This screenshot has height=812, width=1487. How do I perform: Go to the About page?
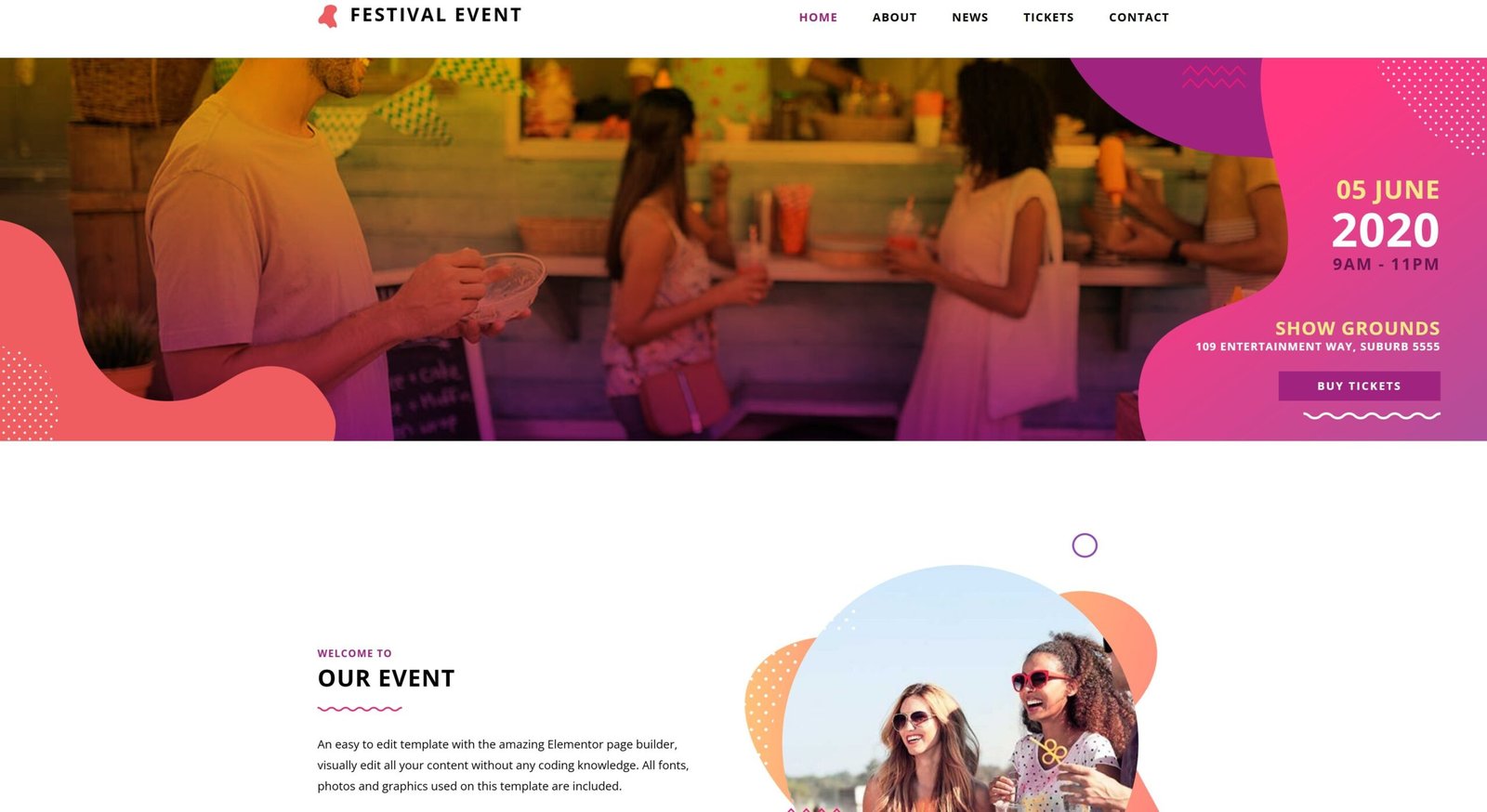click(894, 17)
